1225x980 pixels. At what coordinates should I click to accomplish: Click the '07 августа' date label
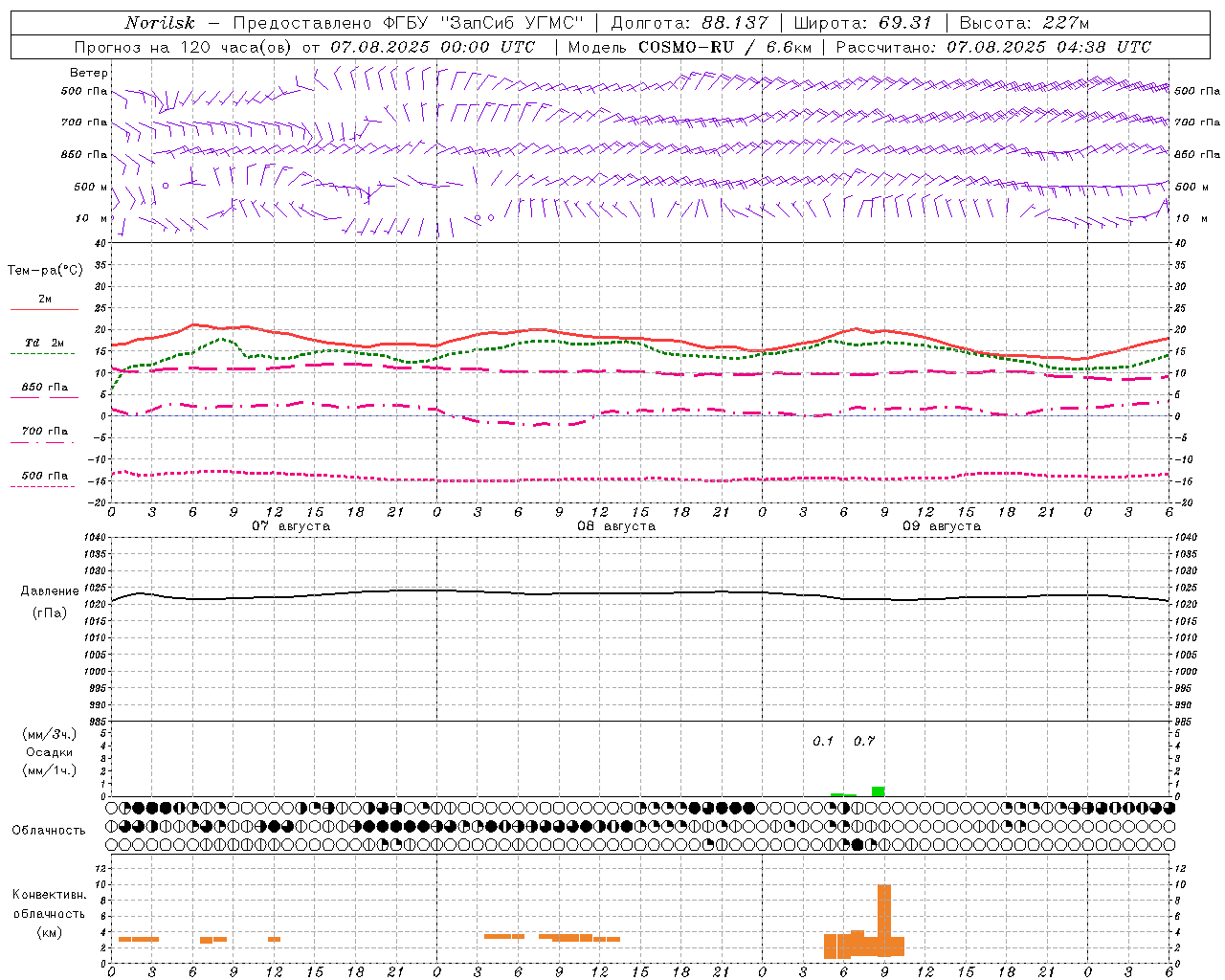click(291, 526)
